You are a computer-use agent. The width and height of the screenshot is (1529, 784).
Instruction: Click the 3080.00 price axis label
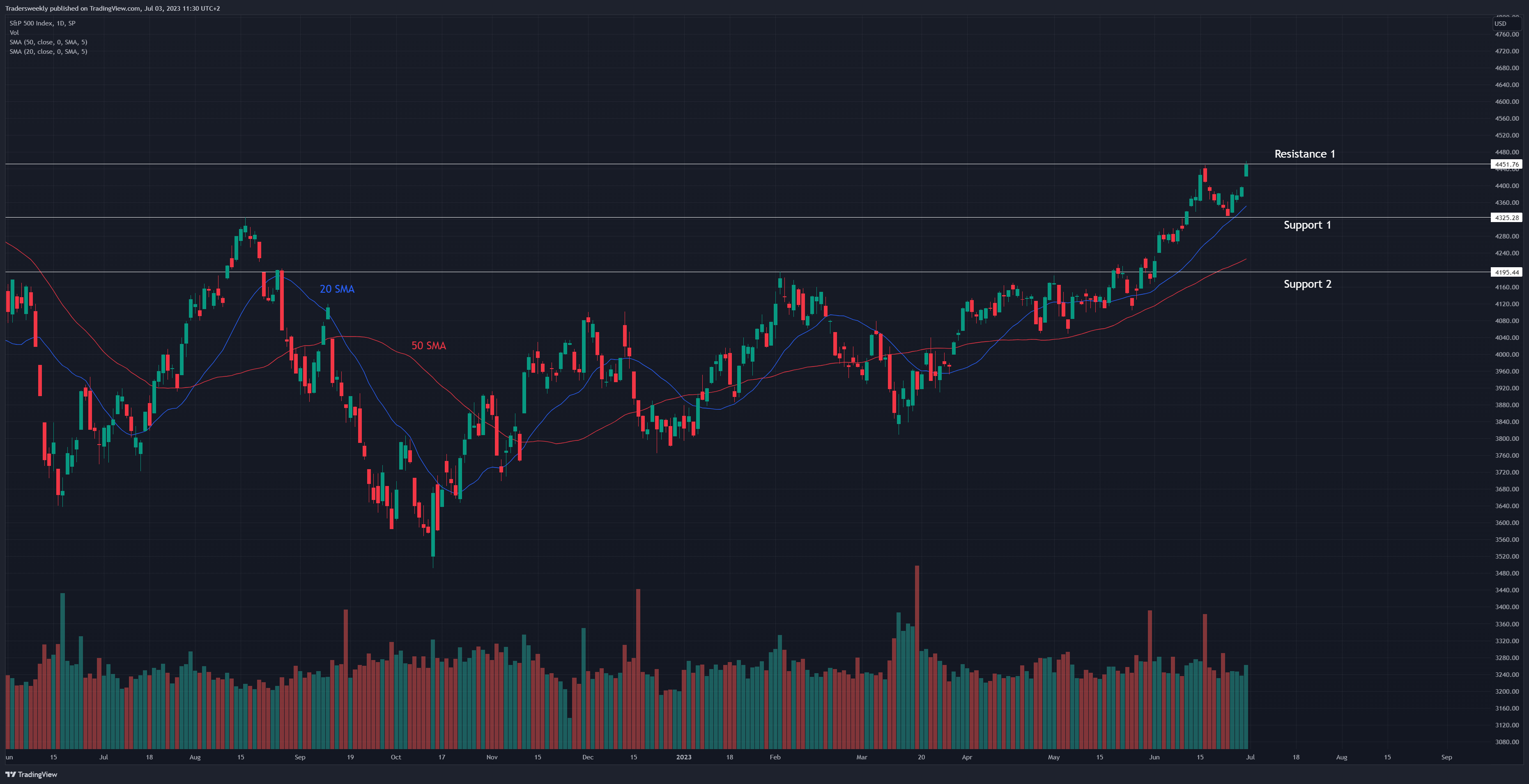1507,742
